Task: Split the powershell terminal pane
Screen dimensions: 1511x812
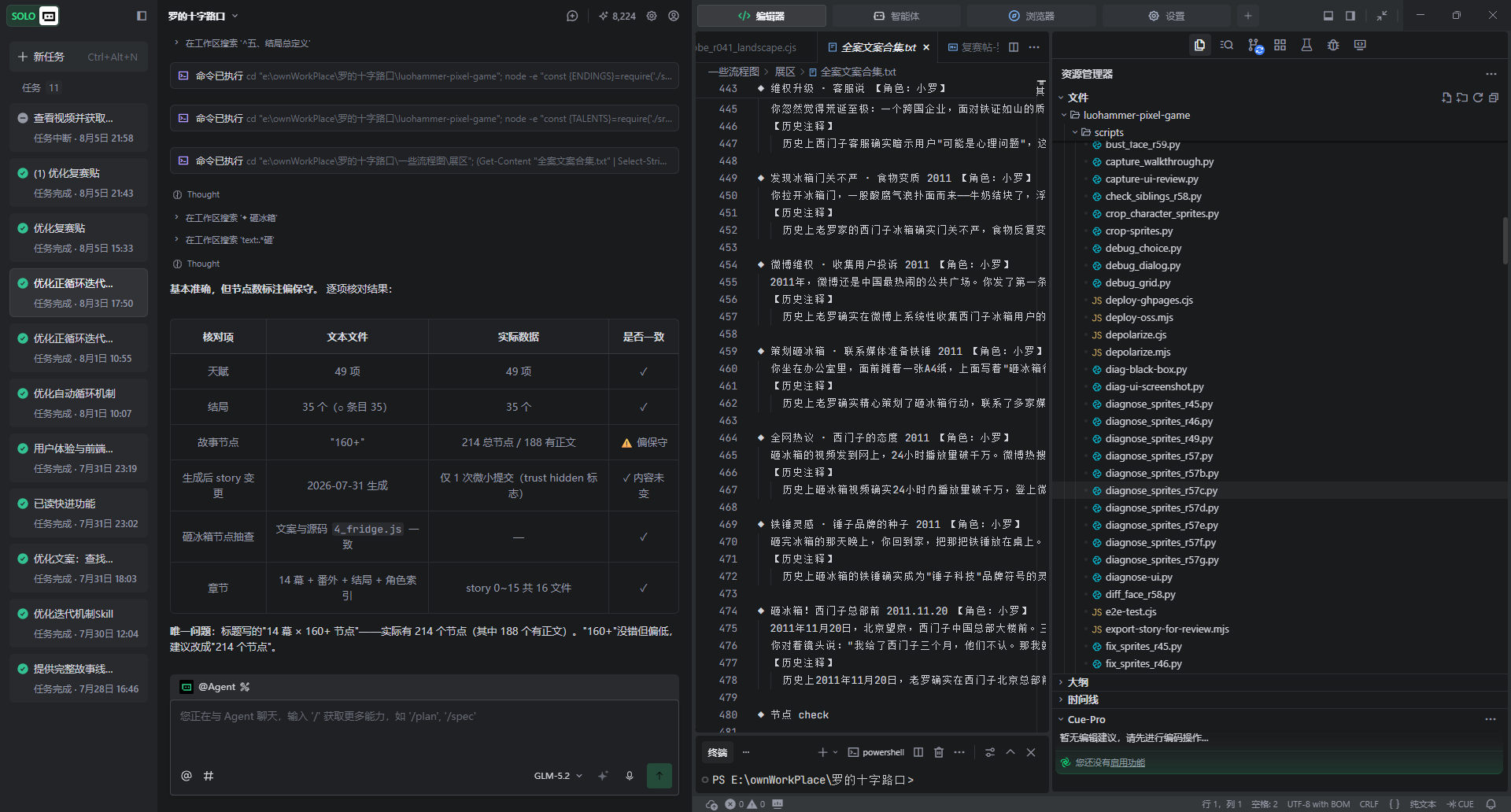Action: (918, 752)
